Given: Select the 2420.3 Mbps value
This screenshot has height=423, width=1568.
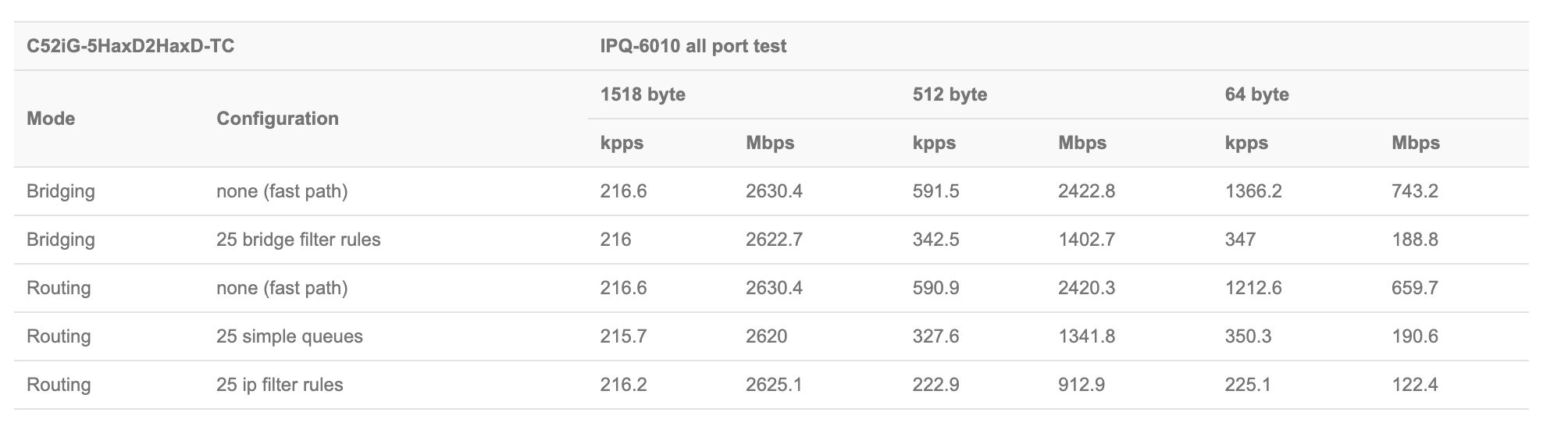Looking at the screenshot, I should tap(1086, 288).
